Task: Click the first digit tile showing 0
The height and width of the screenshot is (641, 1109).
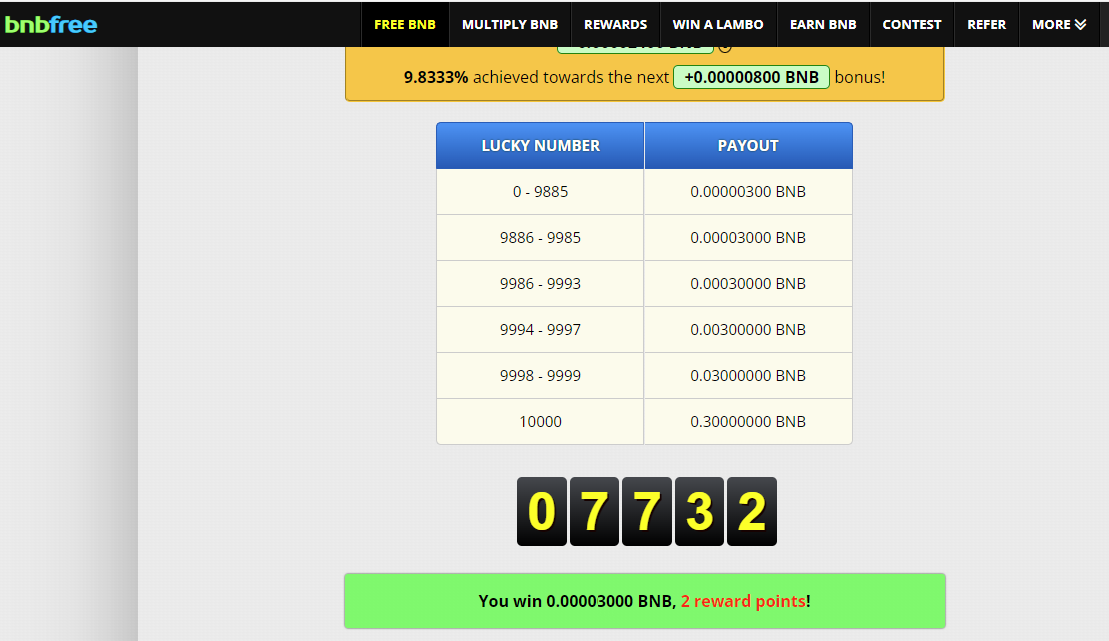Action: [x=541, y=511]
